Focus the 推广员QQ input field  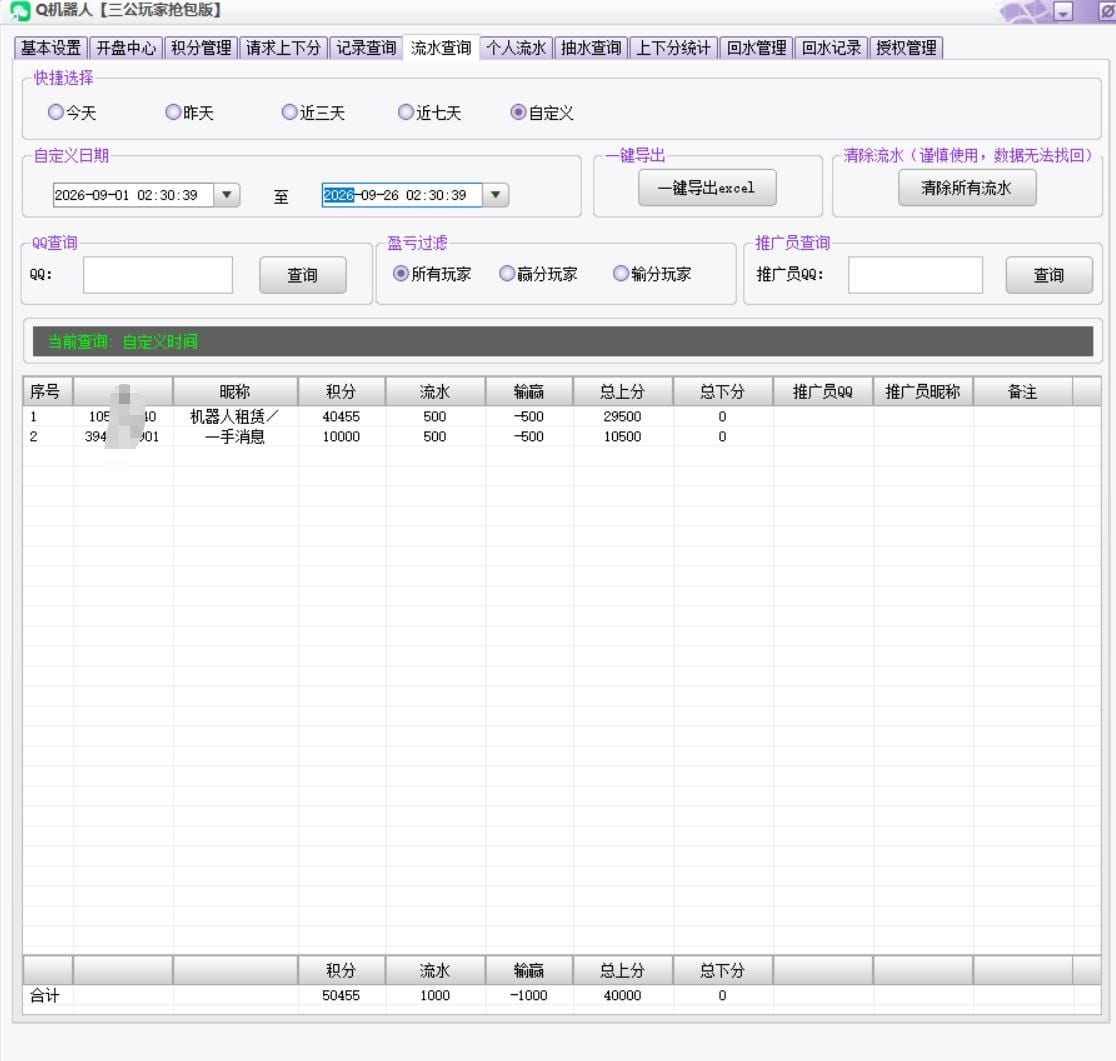point(915,275)
